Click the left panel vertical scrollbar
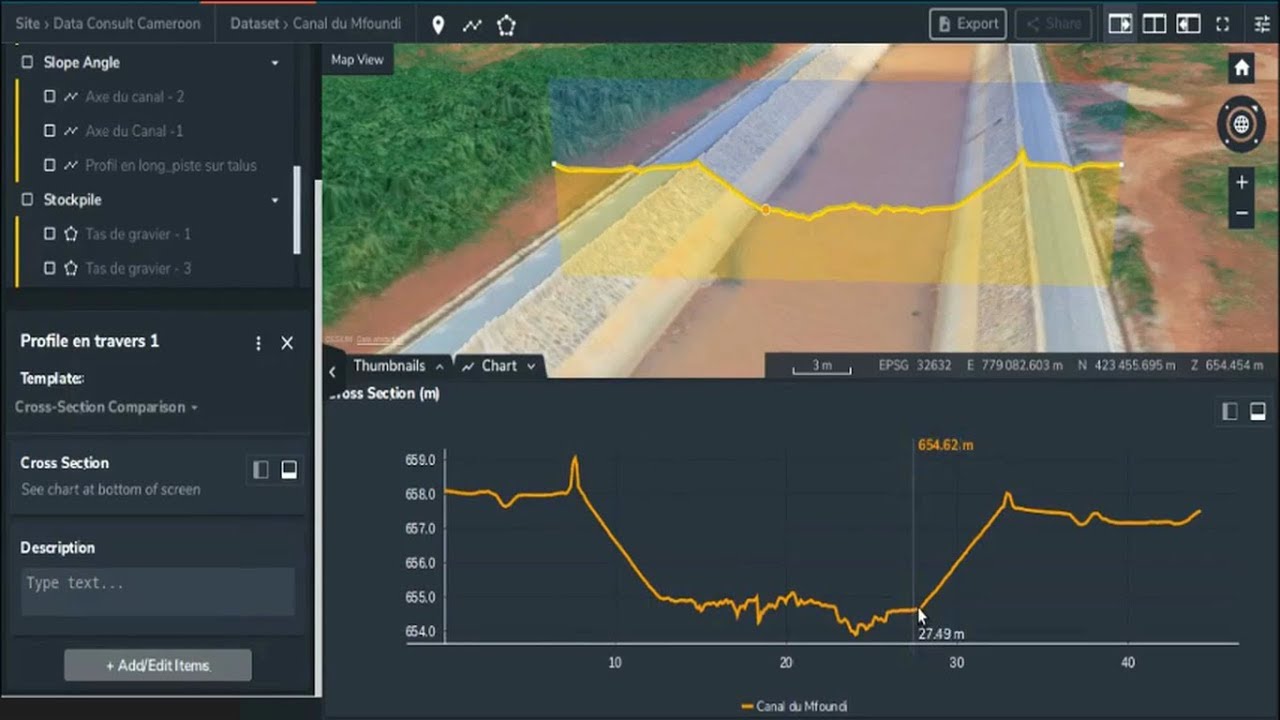1280x720 pixels. point(296,209)
